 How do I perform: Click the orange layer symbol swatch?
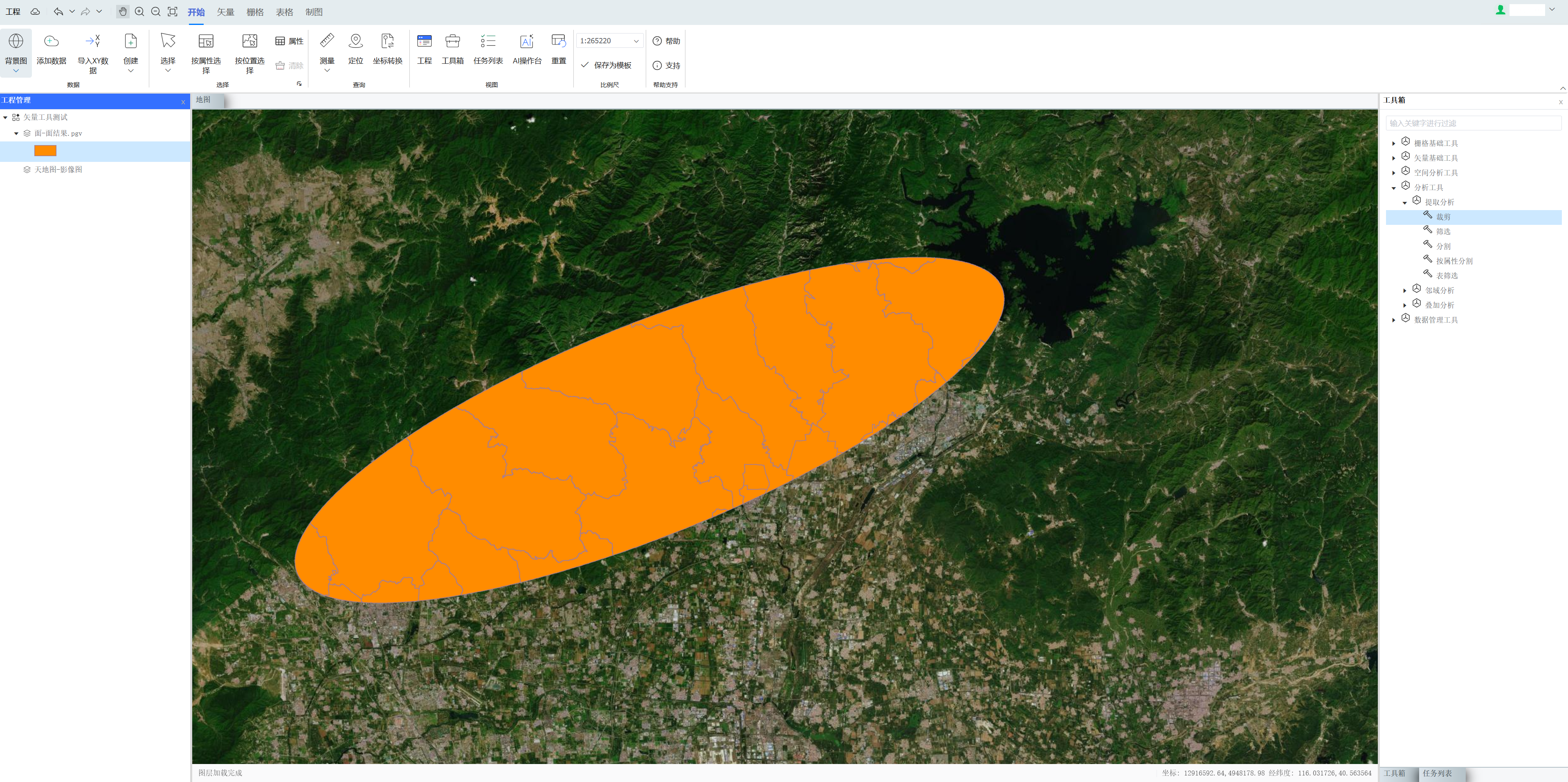(45, 151)
